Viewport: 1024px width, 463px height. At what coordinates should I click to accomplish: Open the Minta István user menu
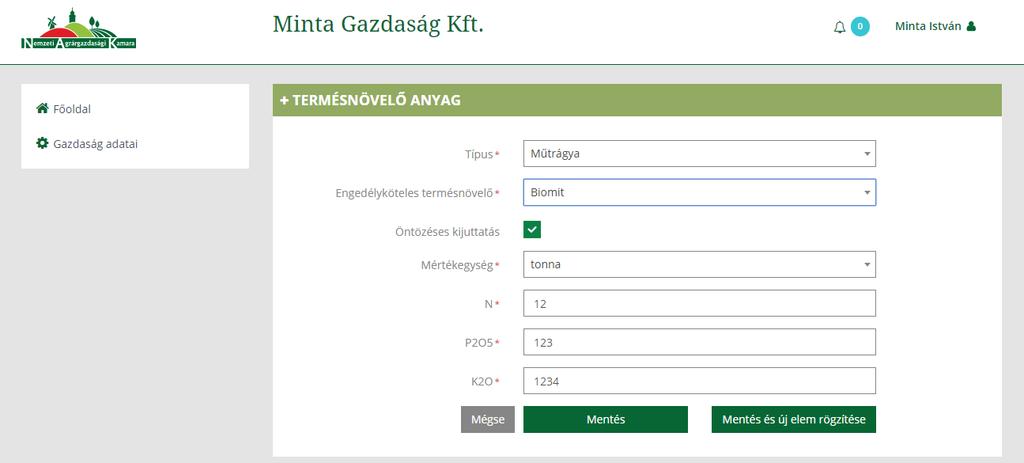935,27
